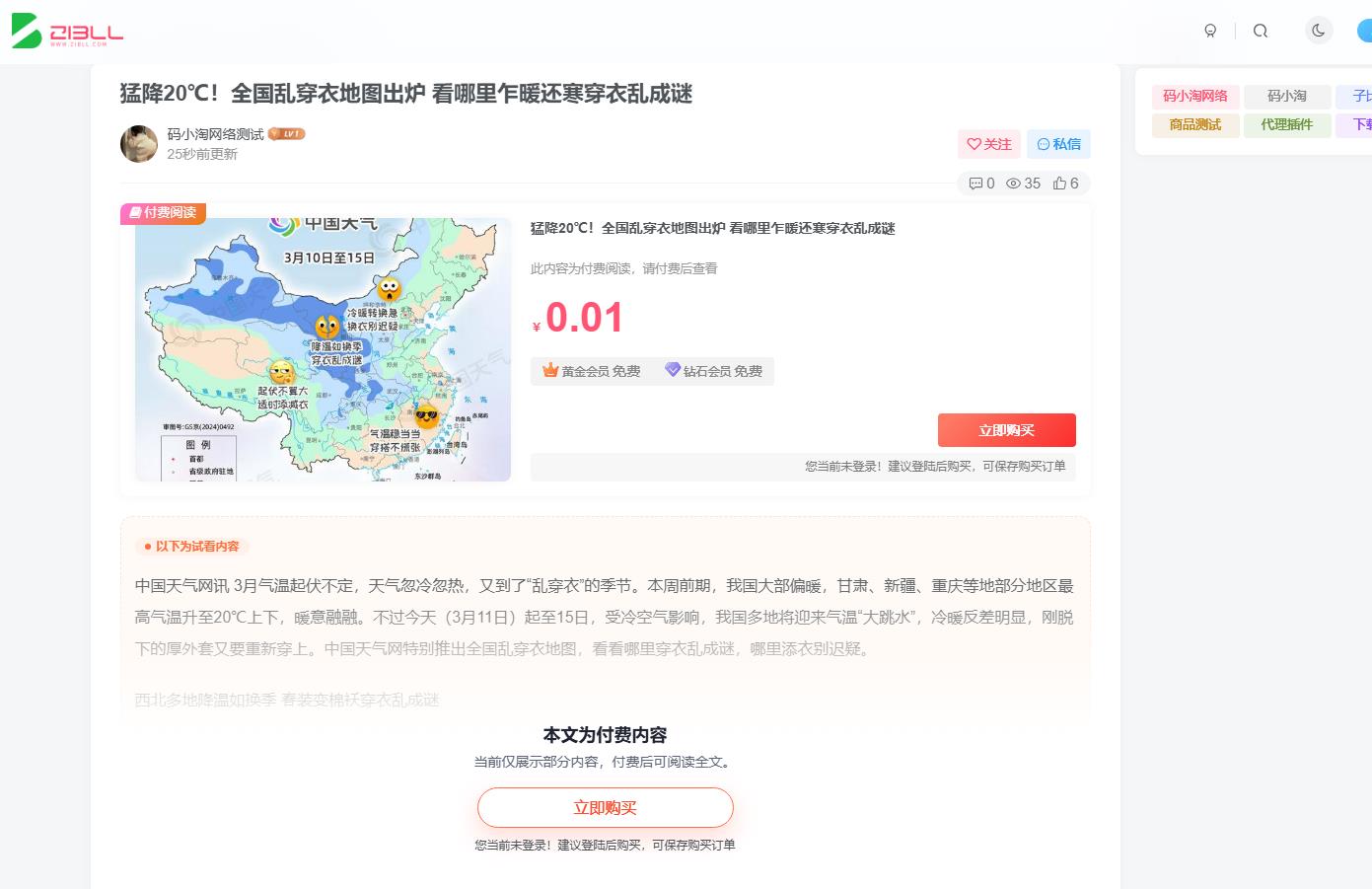Select the 黄金会员 免费 membership option
The height and width of the screenshot is (889, 1372).
coord(590,371)
